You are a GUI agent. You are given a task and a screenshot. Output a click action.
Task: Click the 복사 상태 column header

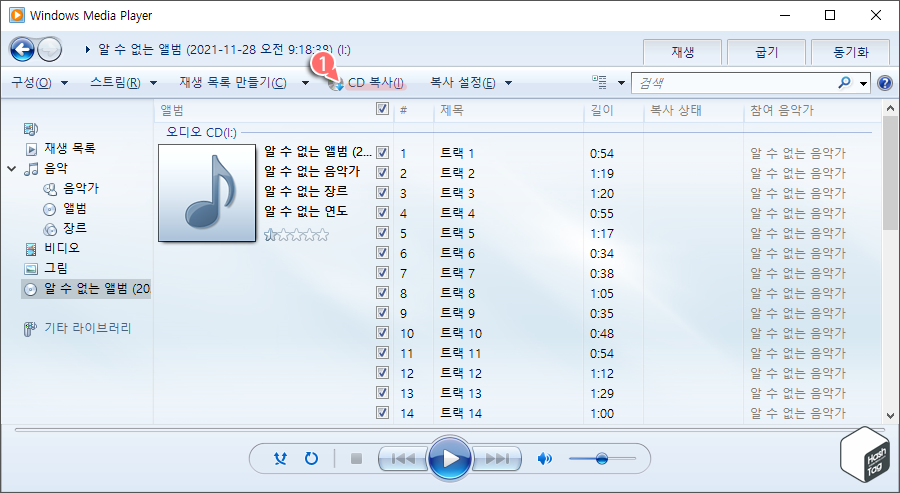pos(693,110)
